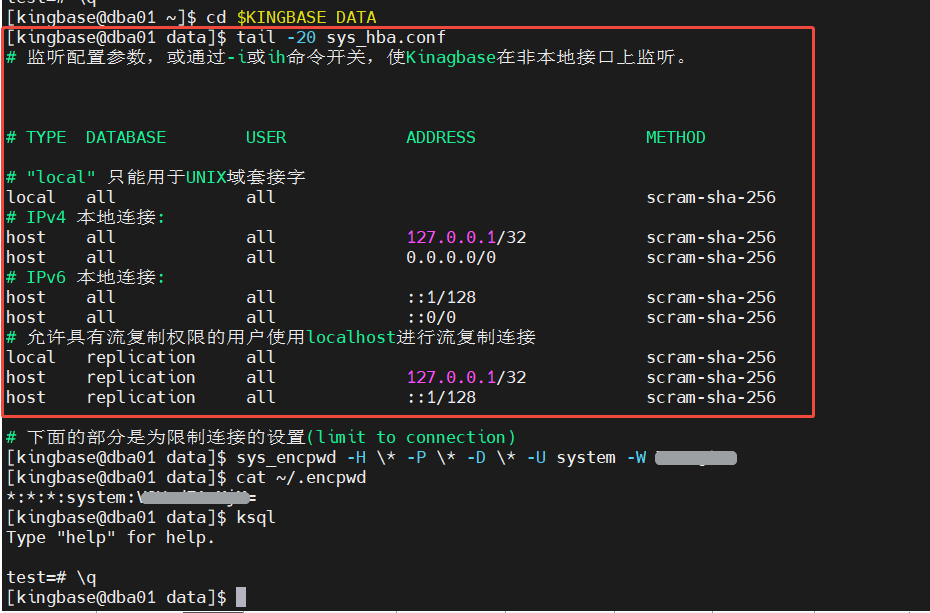Image resolution: width=930 pixels, height=613 pixels.
Task: Click '::1/128' in the 'host replication' row
Action: [x=441, y=397]
